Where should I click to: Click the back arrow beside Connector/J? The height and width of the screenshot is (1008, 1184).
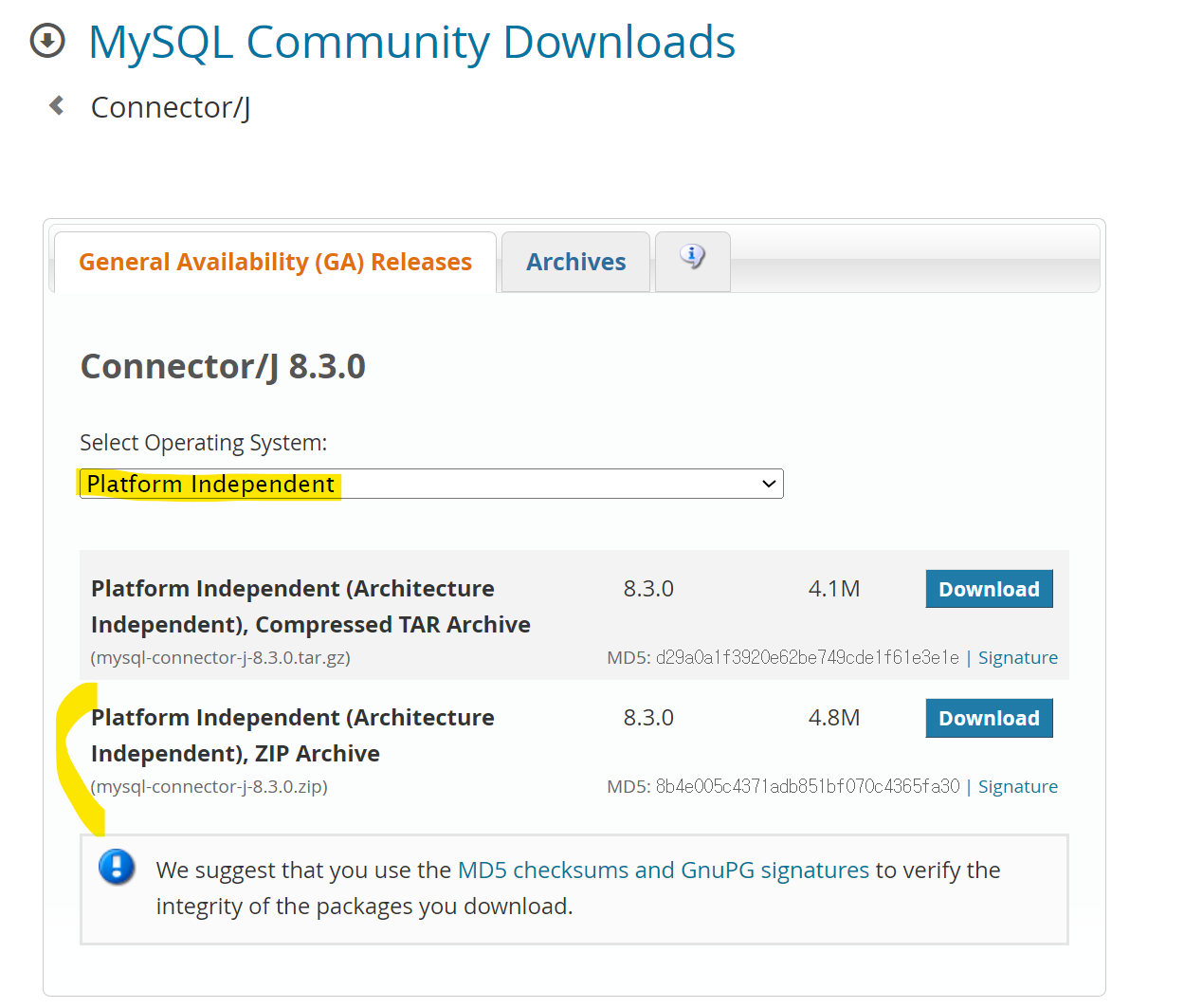[57, 105]
